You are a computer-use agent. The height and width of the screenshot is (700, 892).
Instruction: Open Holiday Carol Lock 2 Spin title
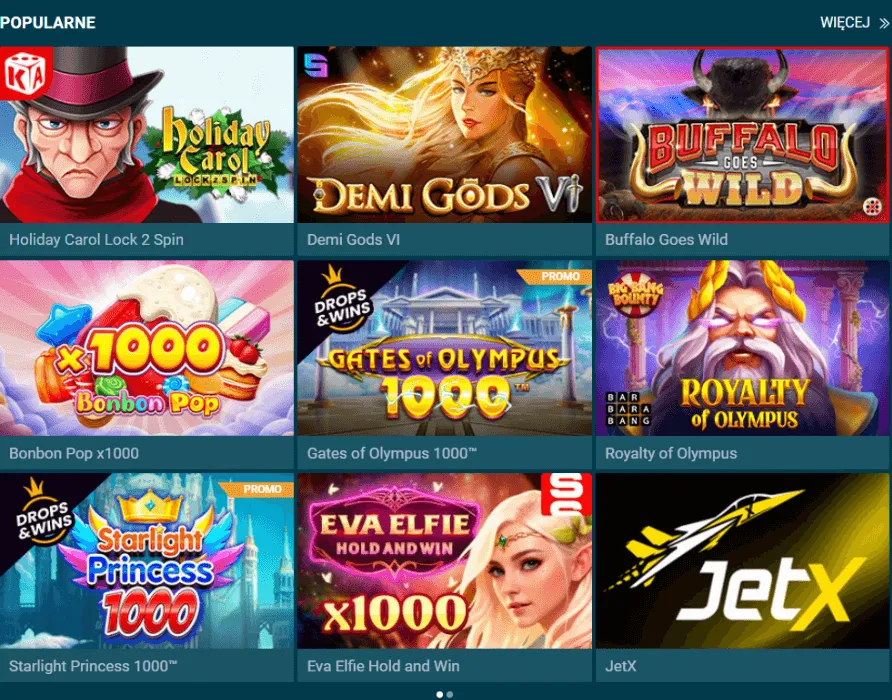pos(96,240)
